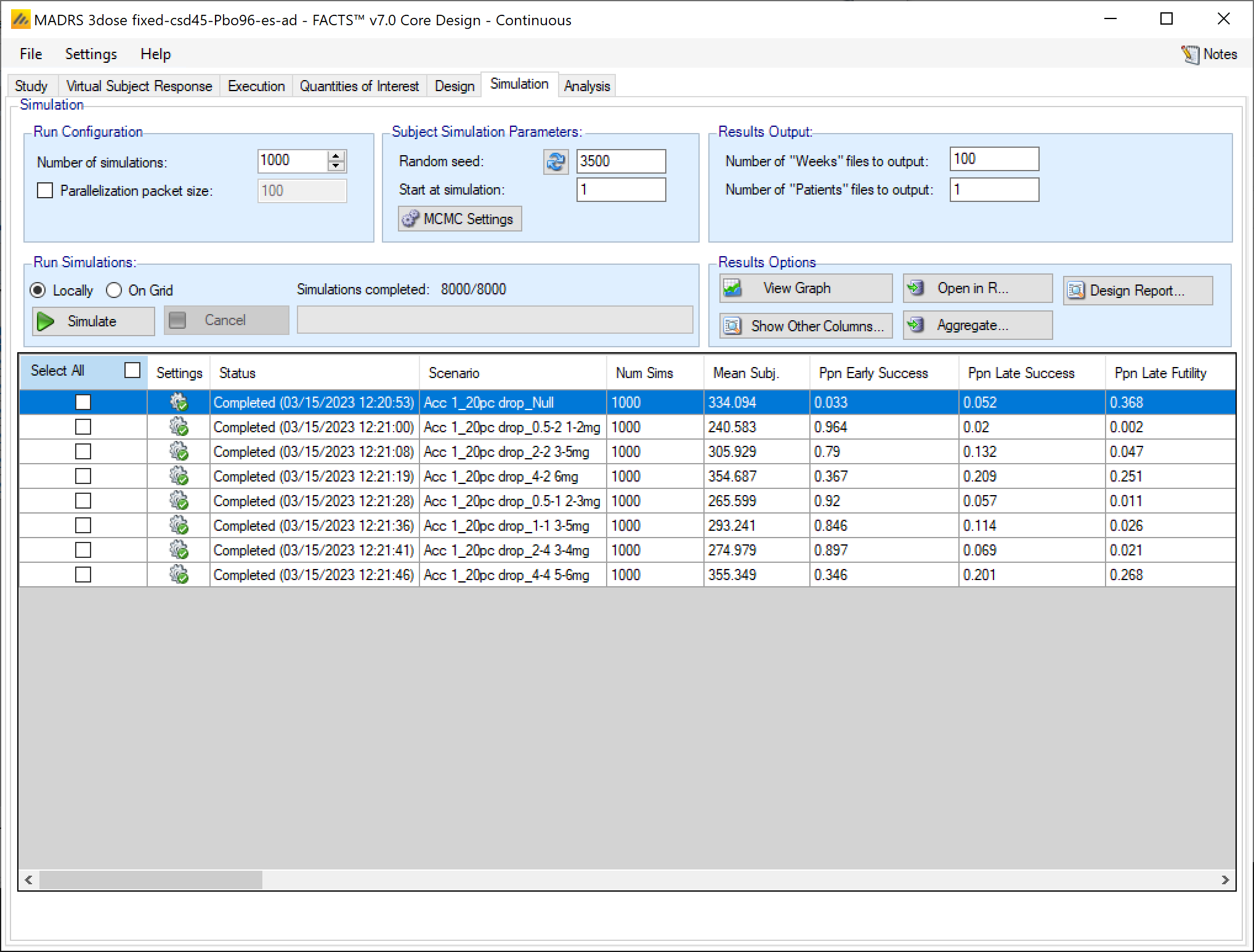The height and width of the screenshot is (952, 1254).
Task: Select the On Grid radio option
Action: [114, 290]
